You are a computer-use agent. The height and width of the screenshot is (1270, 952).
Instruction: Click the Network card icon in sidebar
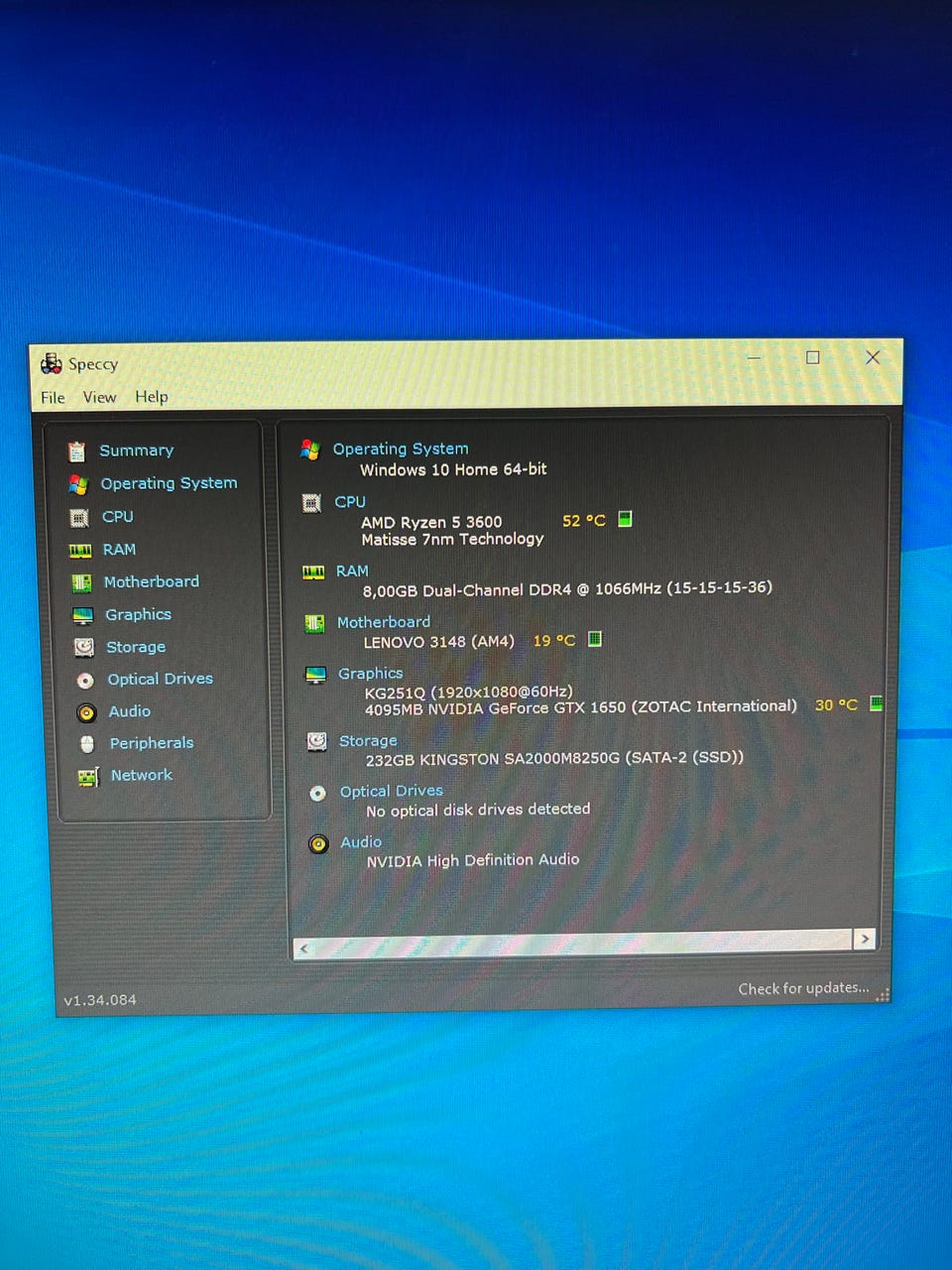[88, 777]
